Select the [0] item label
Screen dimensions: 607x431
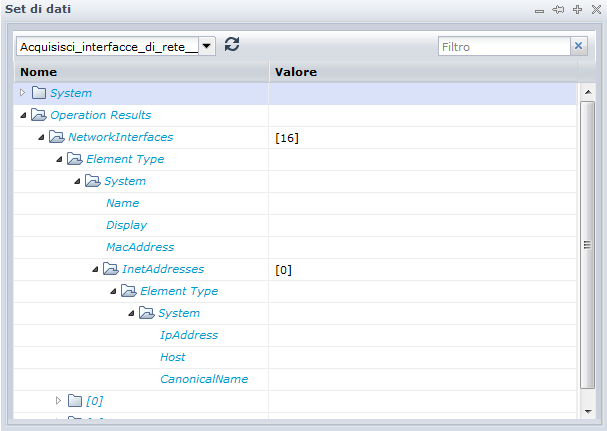point(95,401)
